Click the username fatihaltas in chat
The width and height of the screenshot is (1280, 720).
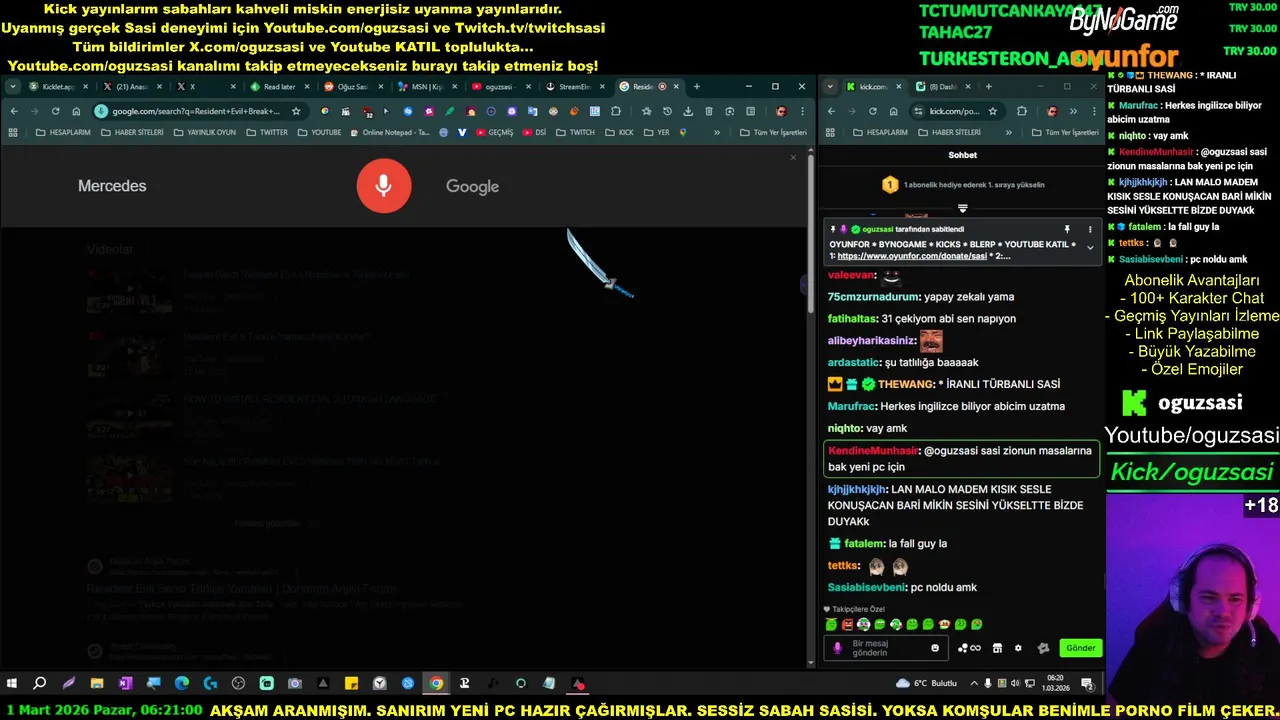(x=852, y=318)
